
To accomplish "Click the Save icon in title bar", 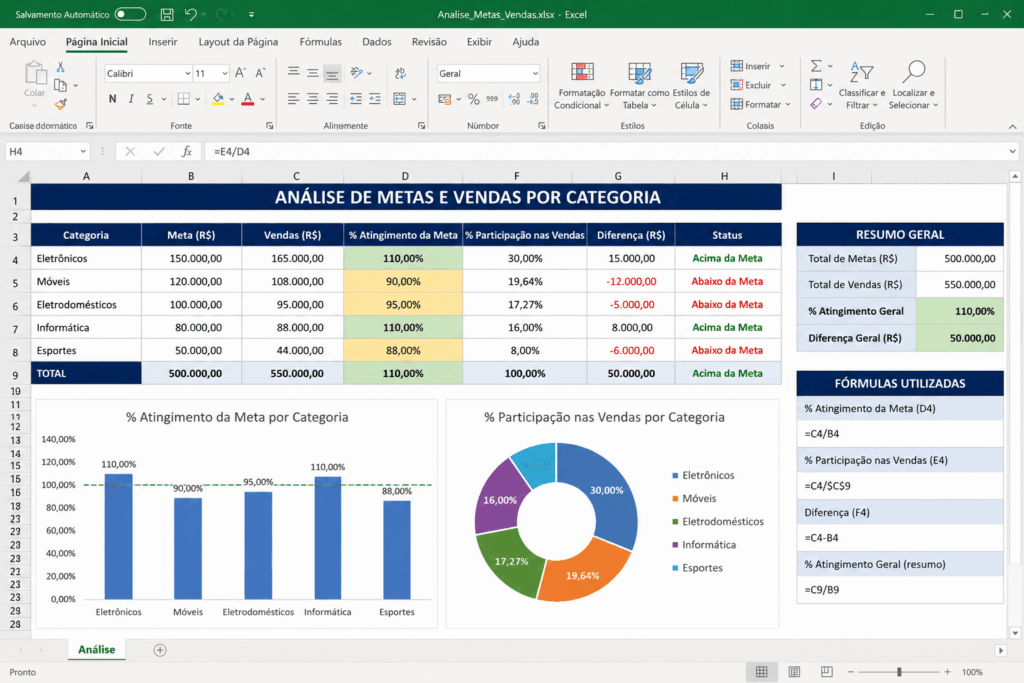I will pyautogui.click(x=167, y=14).
